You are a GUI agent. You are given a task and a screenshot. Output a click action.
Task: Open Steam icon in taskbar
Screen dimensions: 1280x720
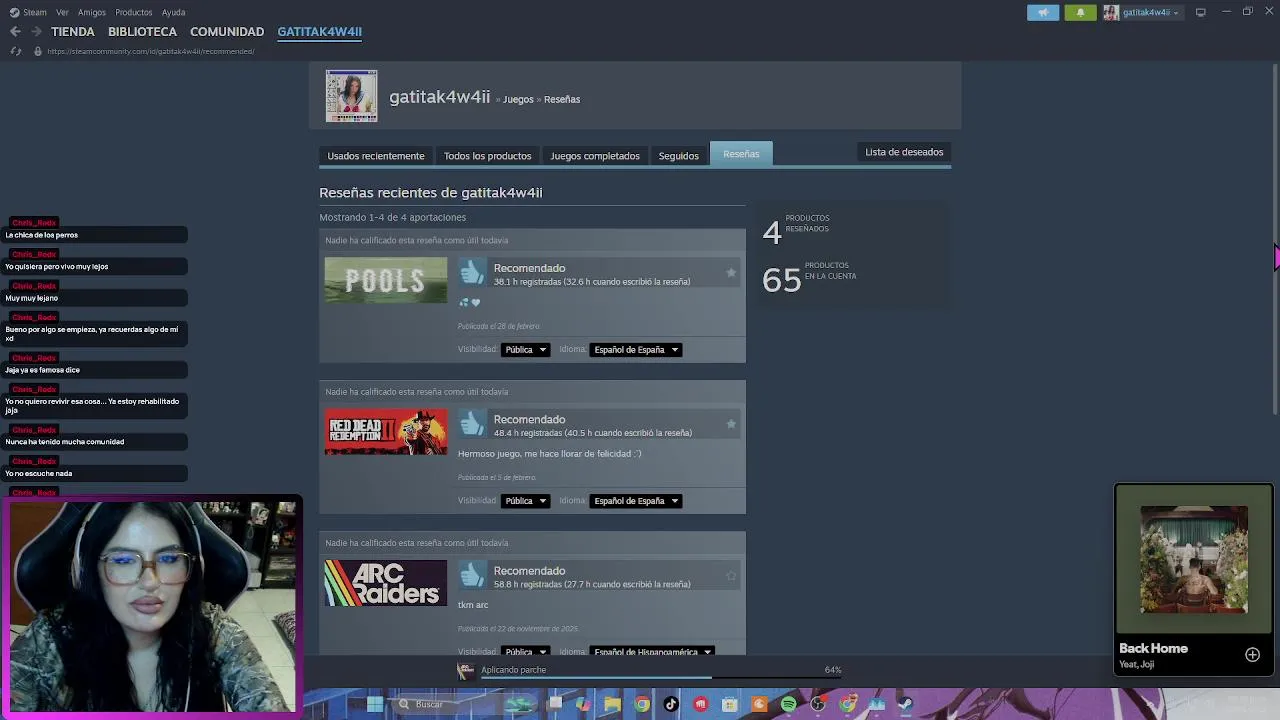coord(906,704)
